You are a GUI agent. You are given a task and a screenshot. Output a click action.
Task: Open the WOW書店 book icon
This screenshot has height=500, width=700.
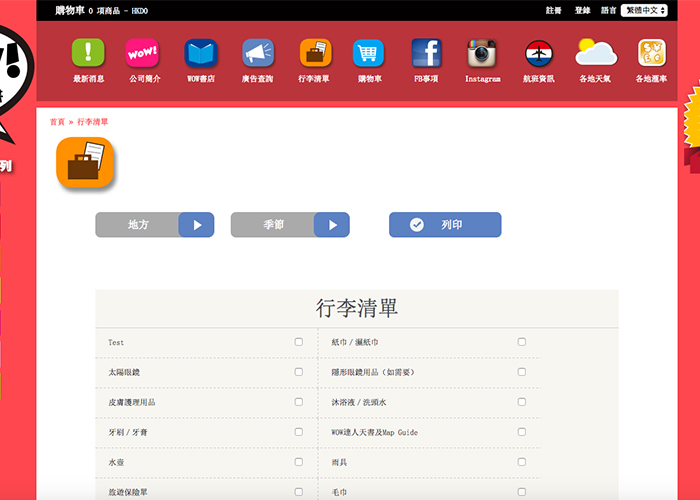(x=201, y=53)
